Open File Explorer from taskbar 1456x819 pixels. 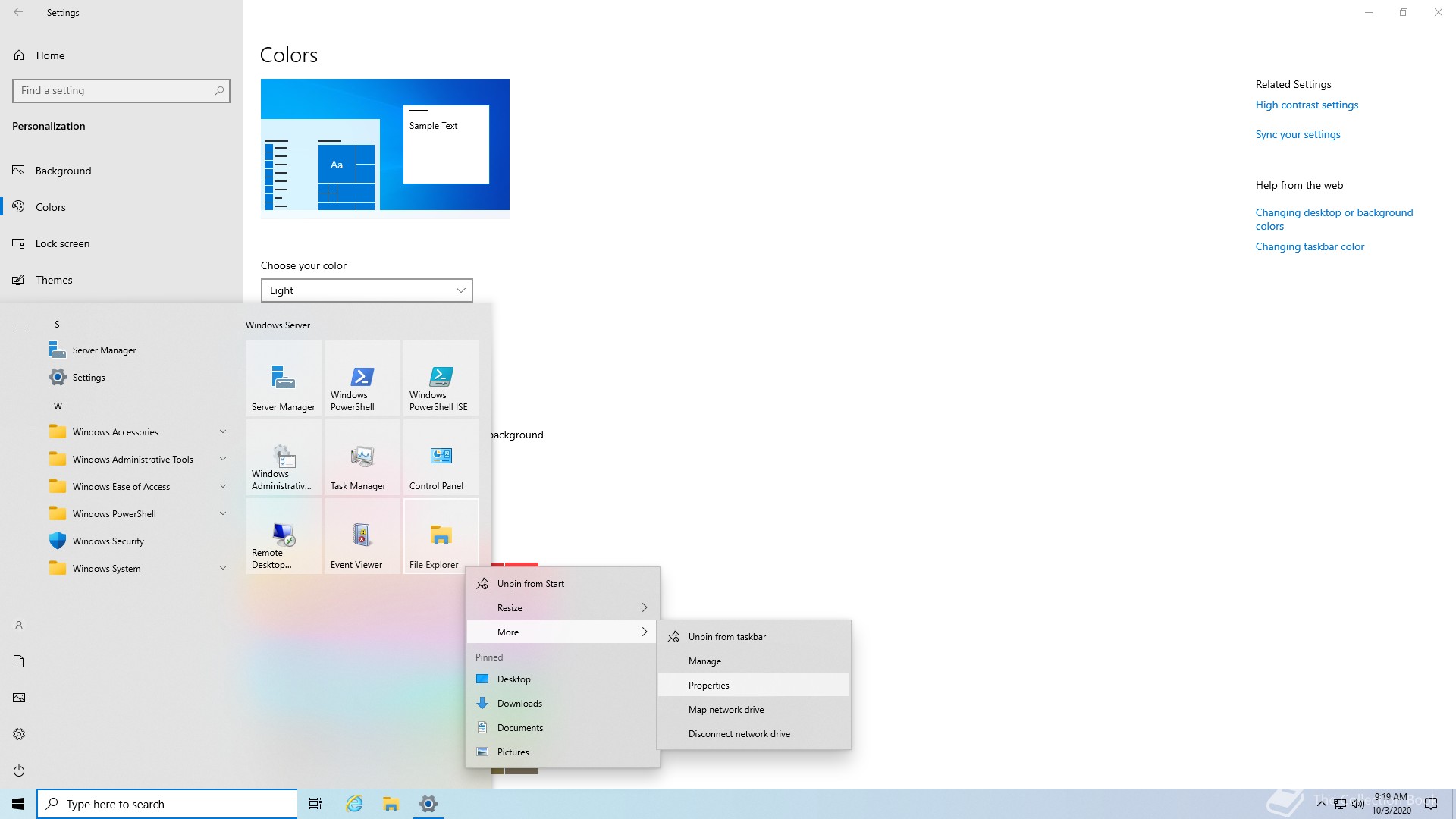point(391,804)
